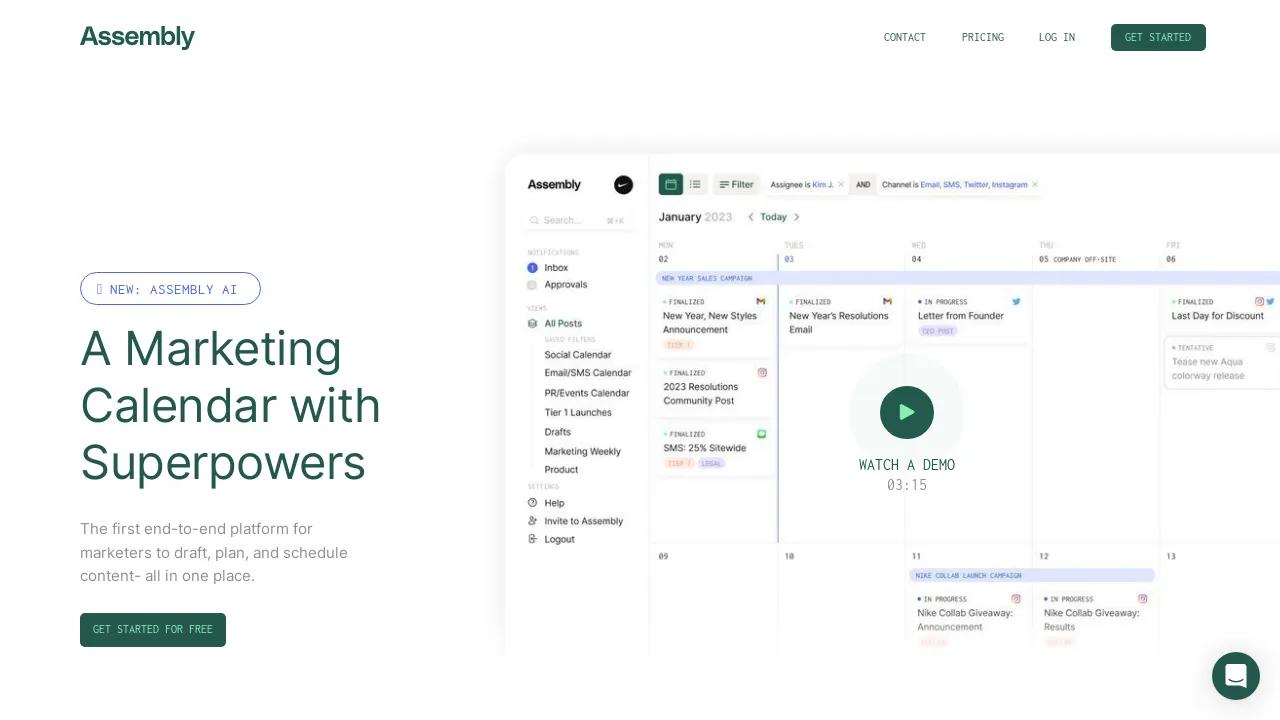Click the New Year Sales Campaign bar
The height and width of the screenshot is (720, 1280).
tap(968, 278)
